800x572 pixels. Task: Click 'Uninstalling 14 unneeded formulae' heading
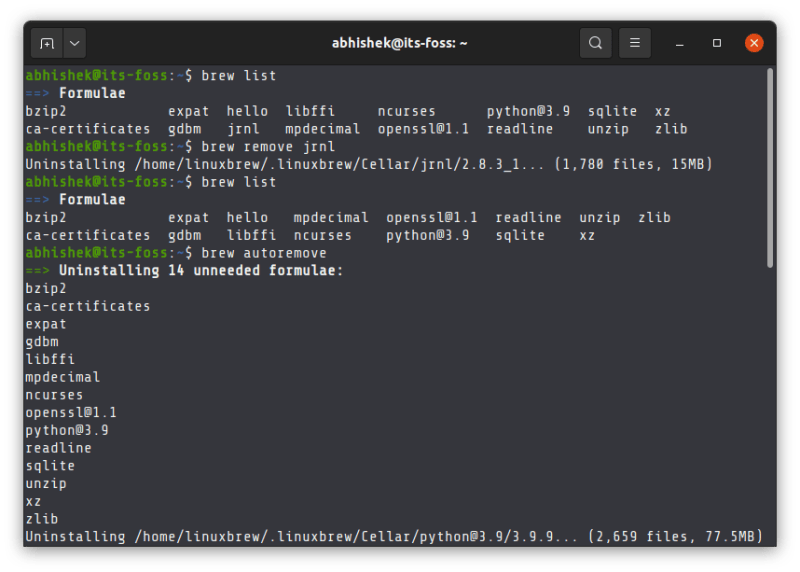tap(200, 271)
